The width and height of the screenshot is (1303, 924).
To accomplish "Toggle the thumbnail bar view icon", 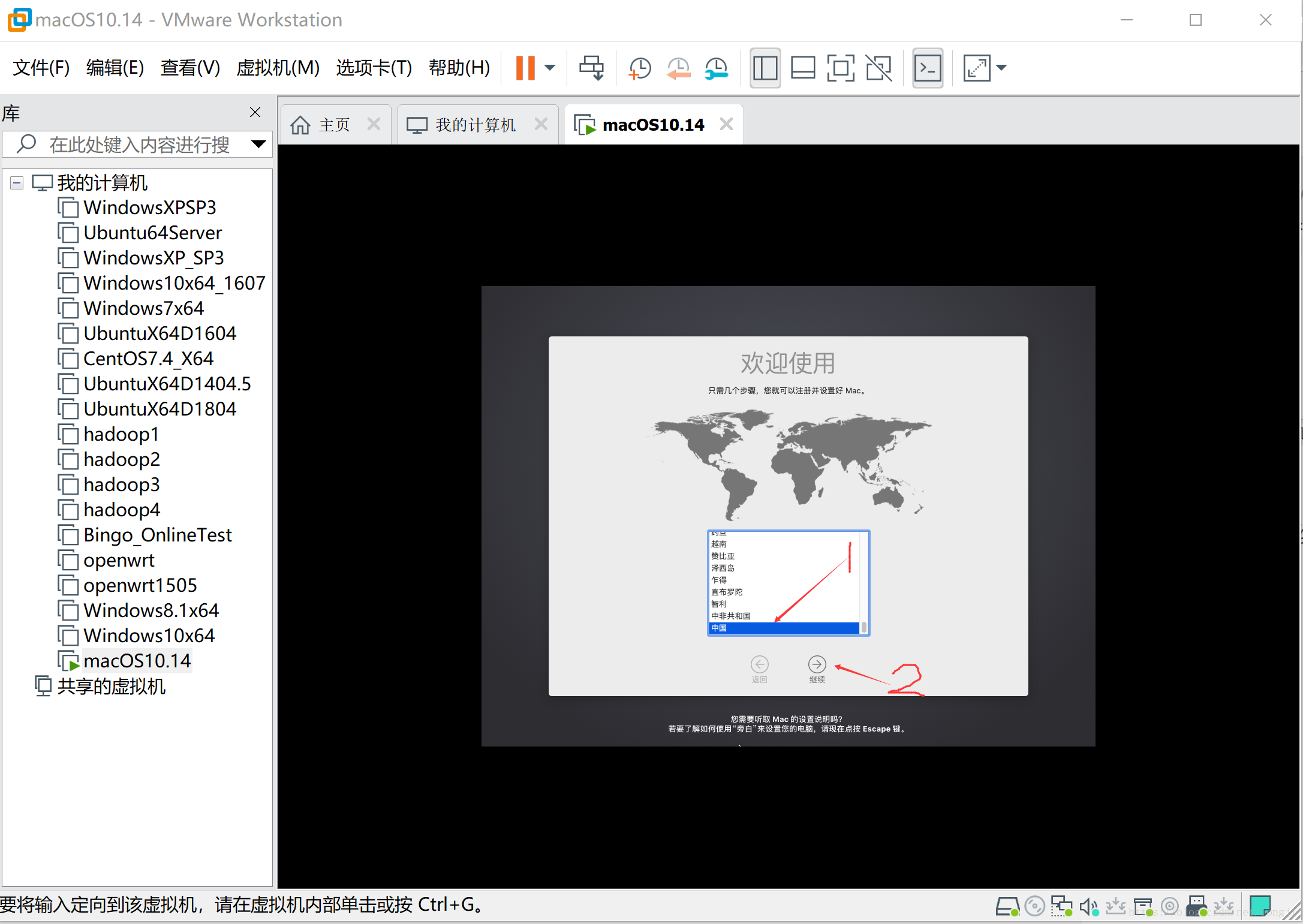I will click(803, 68).
